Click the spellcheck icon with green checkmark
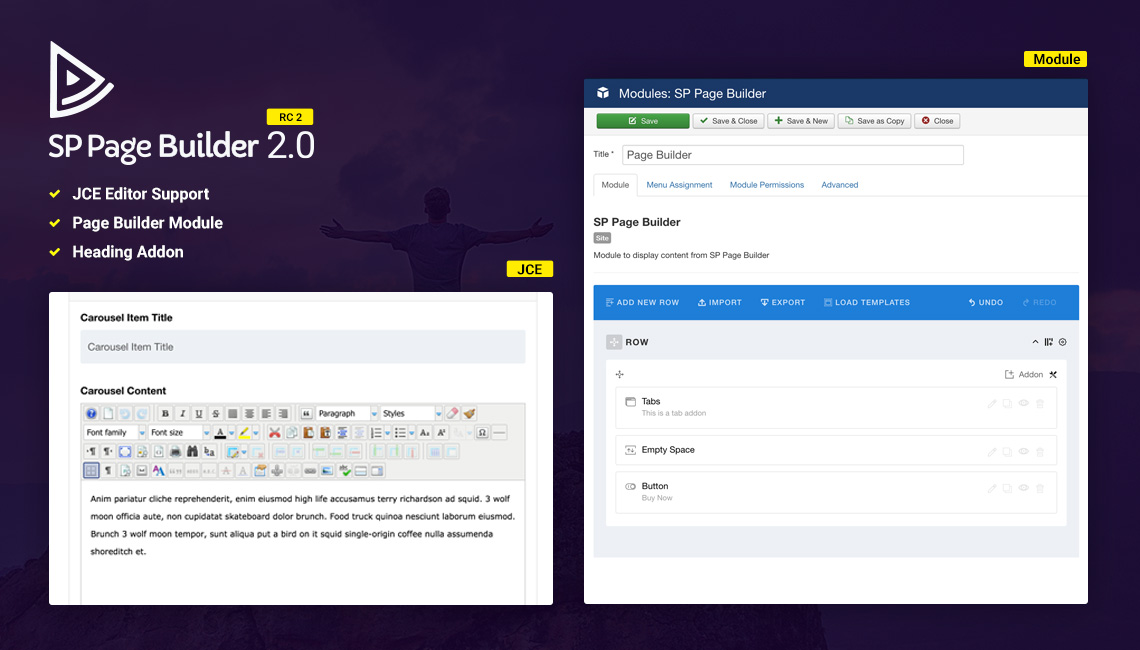This screenshot has height=650, width=1140. pyautogui.click(x=345, y=471)
